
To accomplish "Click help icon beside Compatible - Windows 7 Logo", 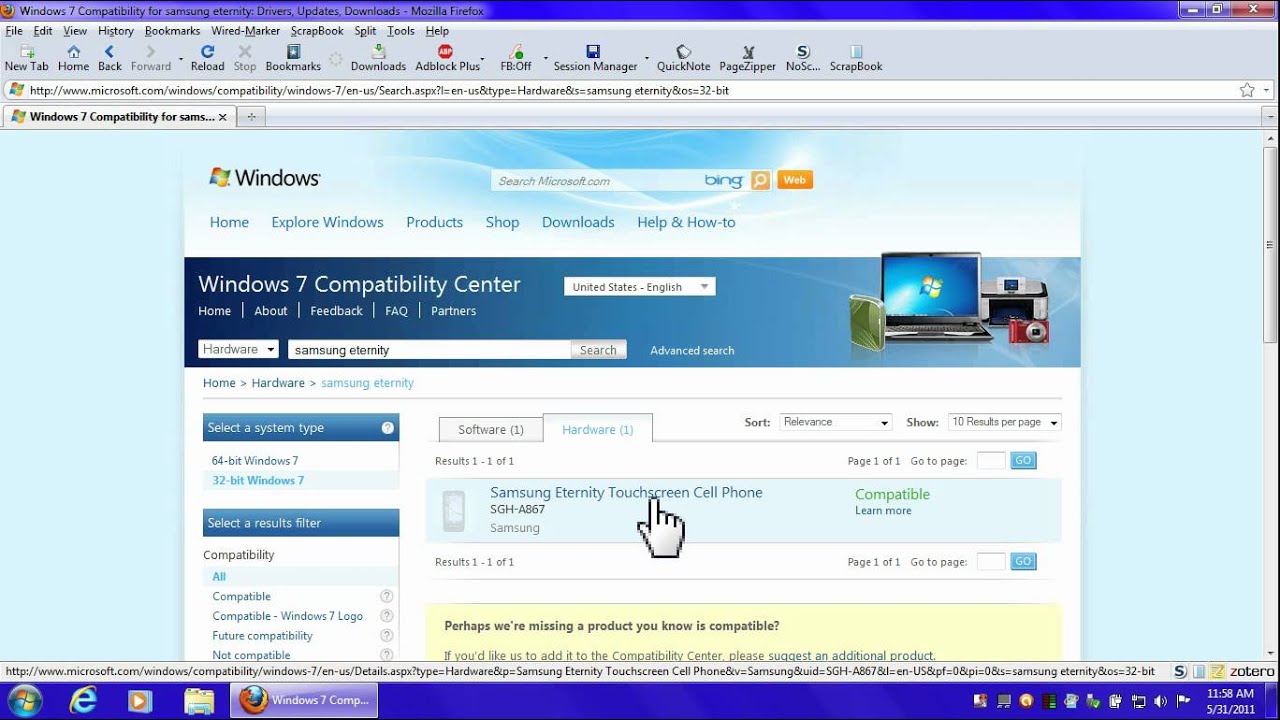I will 386,616.
